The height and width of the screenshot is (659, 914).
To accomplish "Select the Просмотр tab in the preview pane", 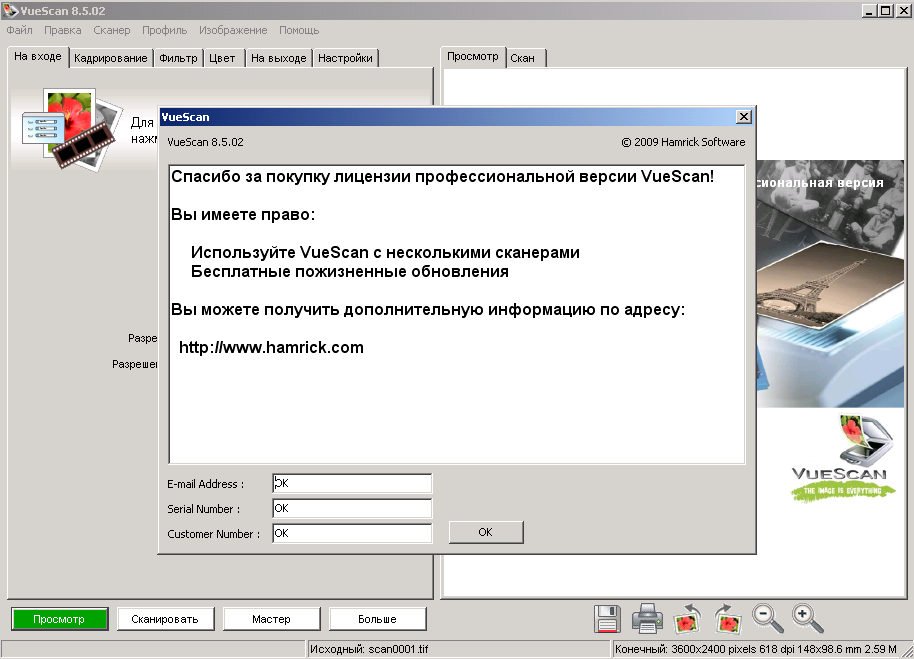I will pos(473,57).
